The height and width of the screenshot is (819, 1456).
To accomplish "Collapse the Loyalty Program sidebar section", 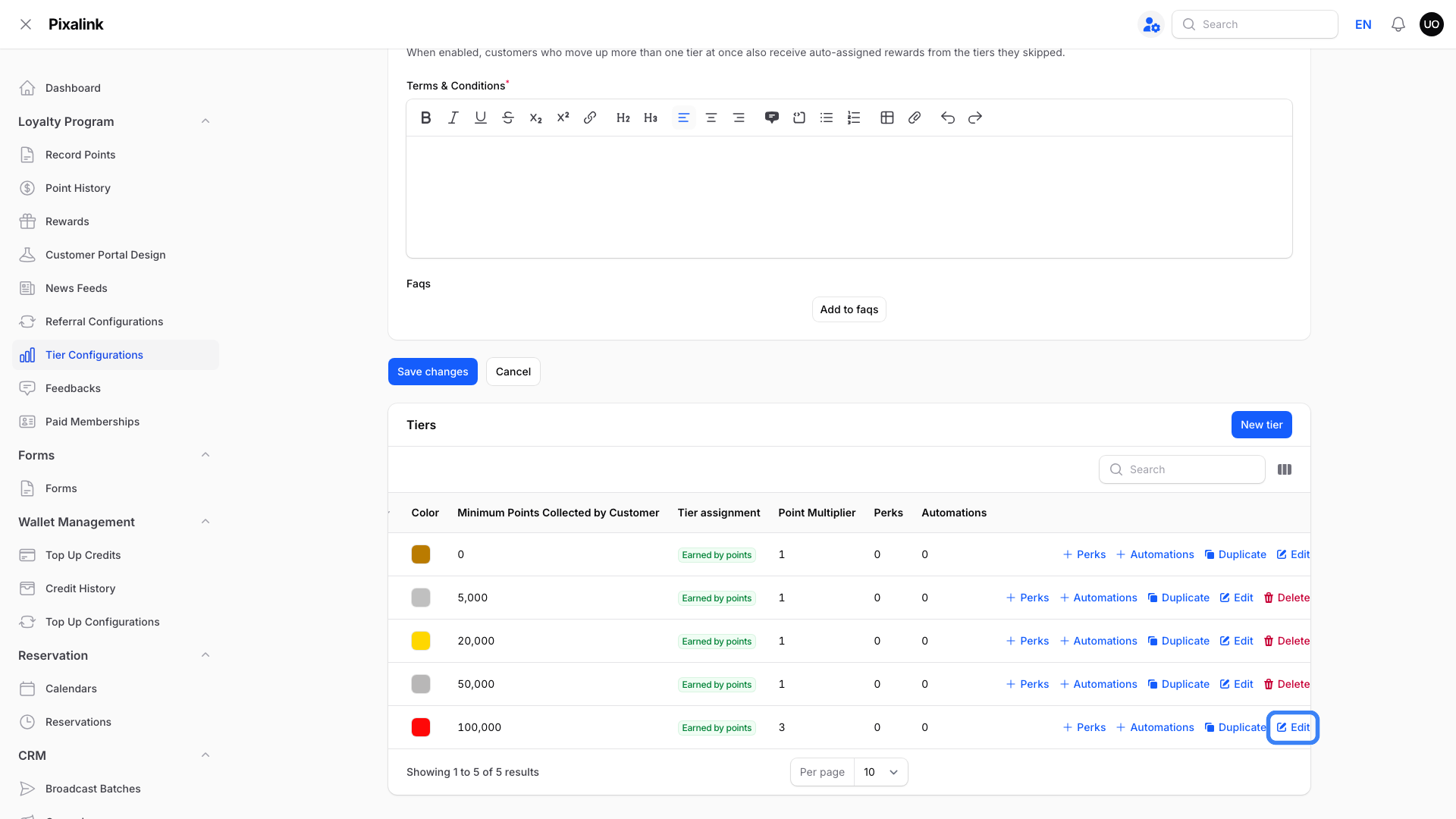I will tap(205, 121).
